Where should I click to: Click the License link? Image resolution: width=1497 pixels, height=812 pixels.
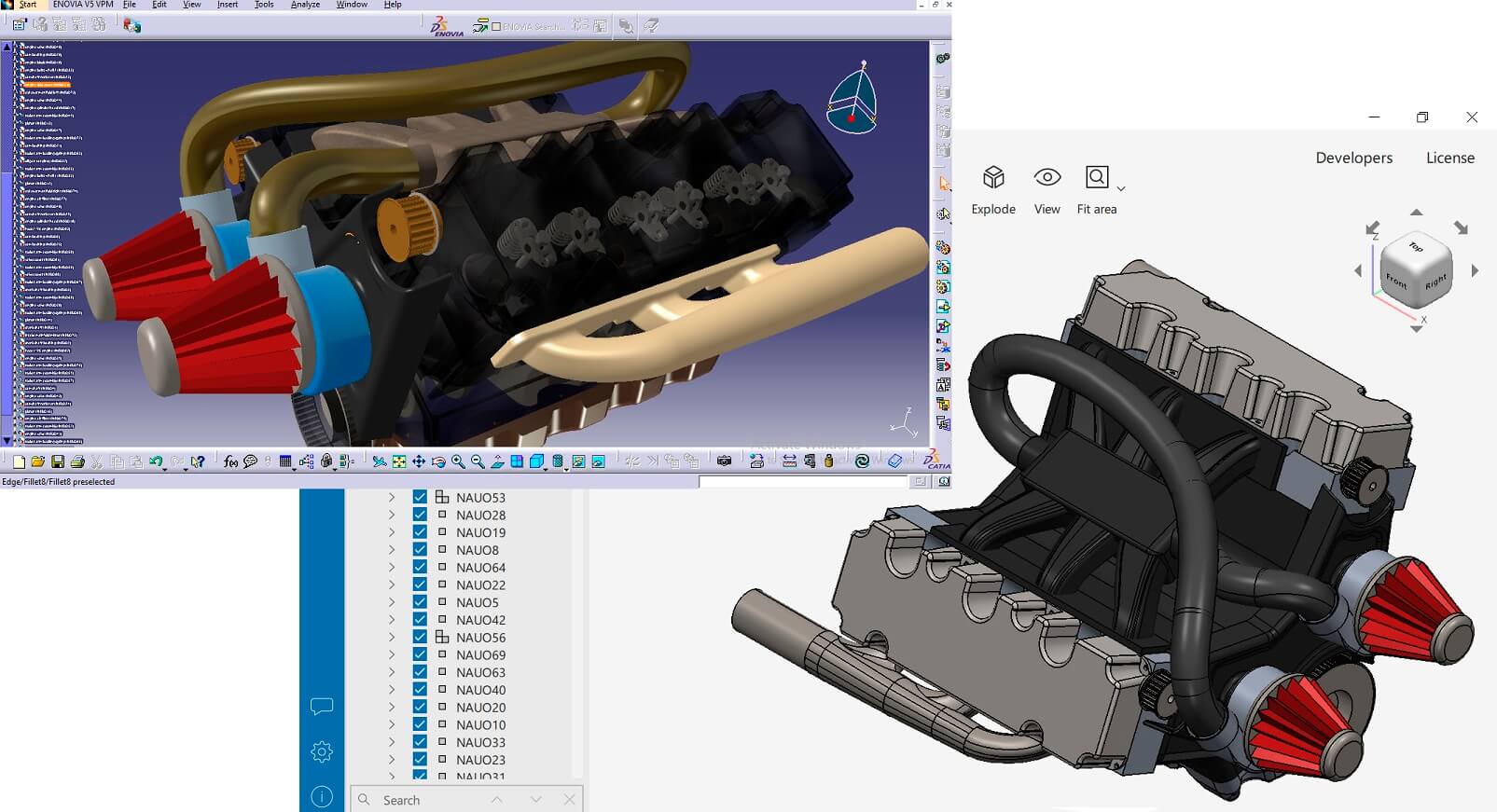click(1449, 158)
